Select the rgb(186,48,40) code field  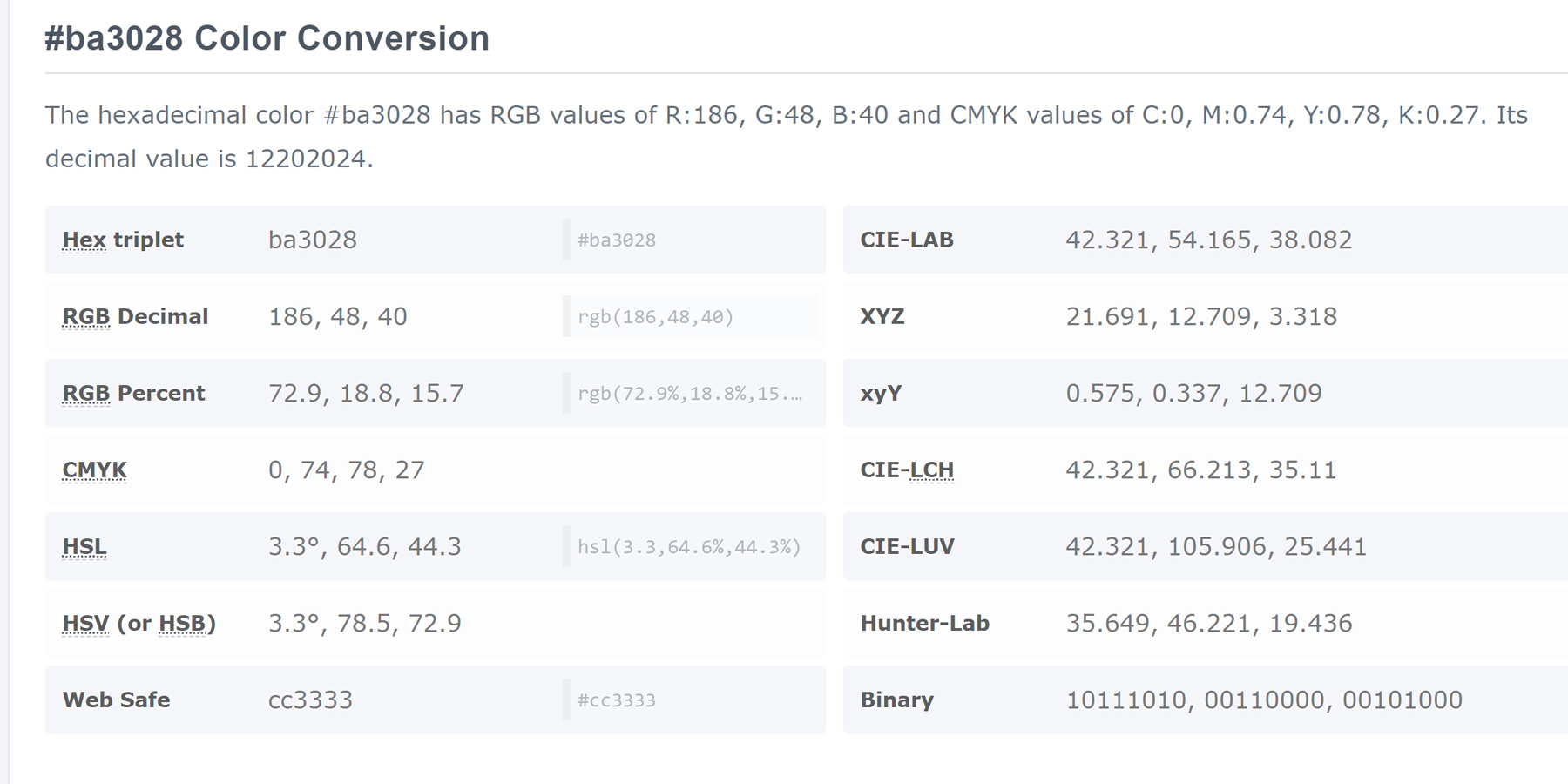692,316
